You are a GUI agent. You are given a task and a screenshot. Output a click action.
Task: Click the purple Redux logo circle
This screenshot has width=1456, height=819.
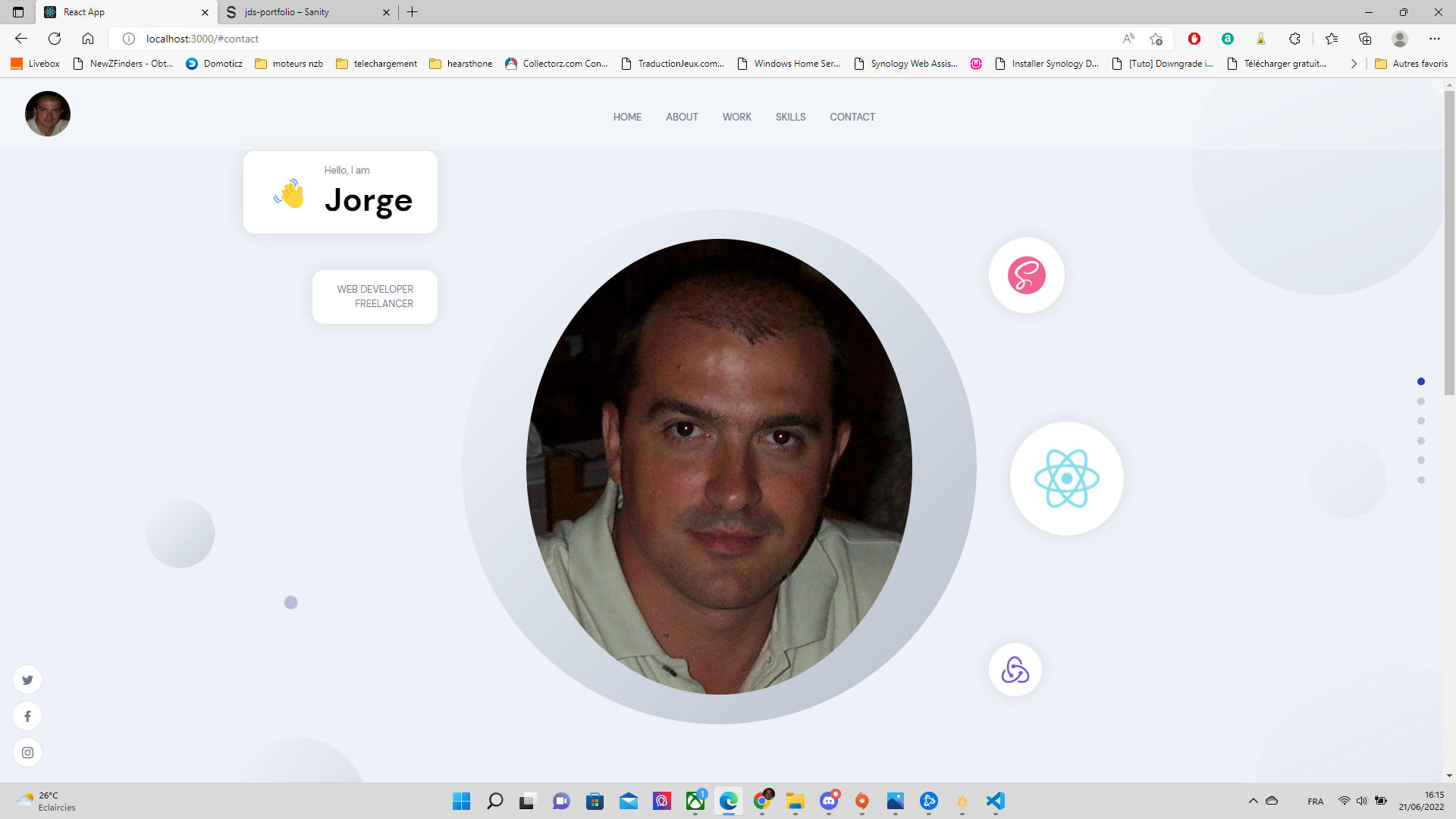1015,670
